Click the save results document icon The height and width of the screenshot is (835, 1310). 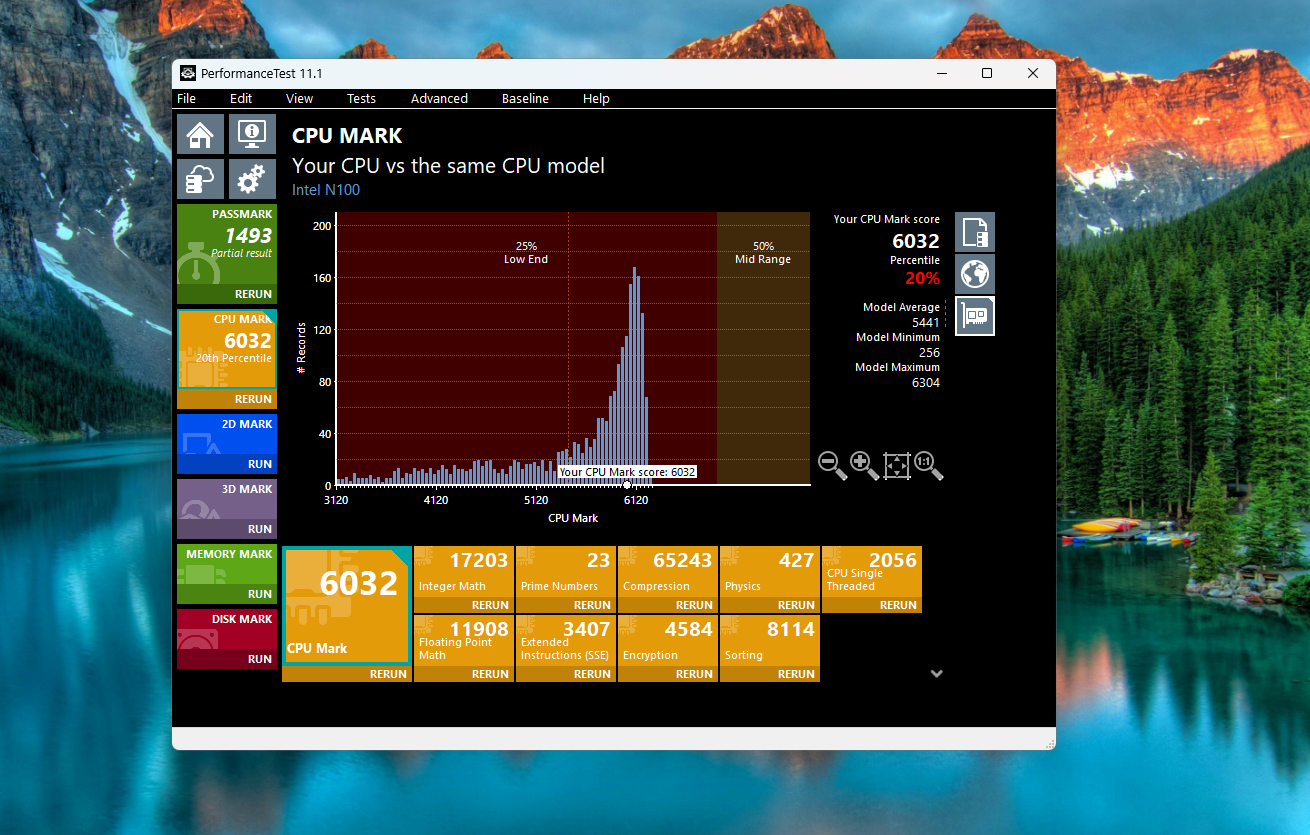(x=975, y=232)
